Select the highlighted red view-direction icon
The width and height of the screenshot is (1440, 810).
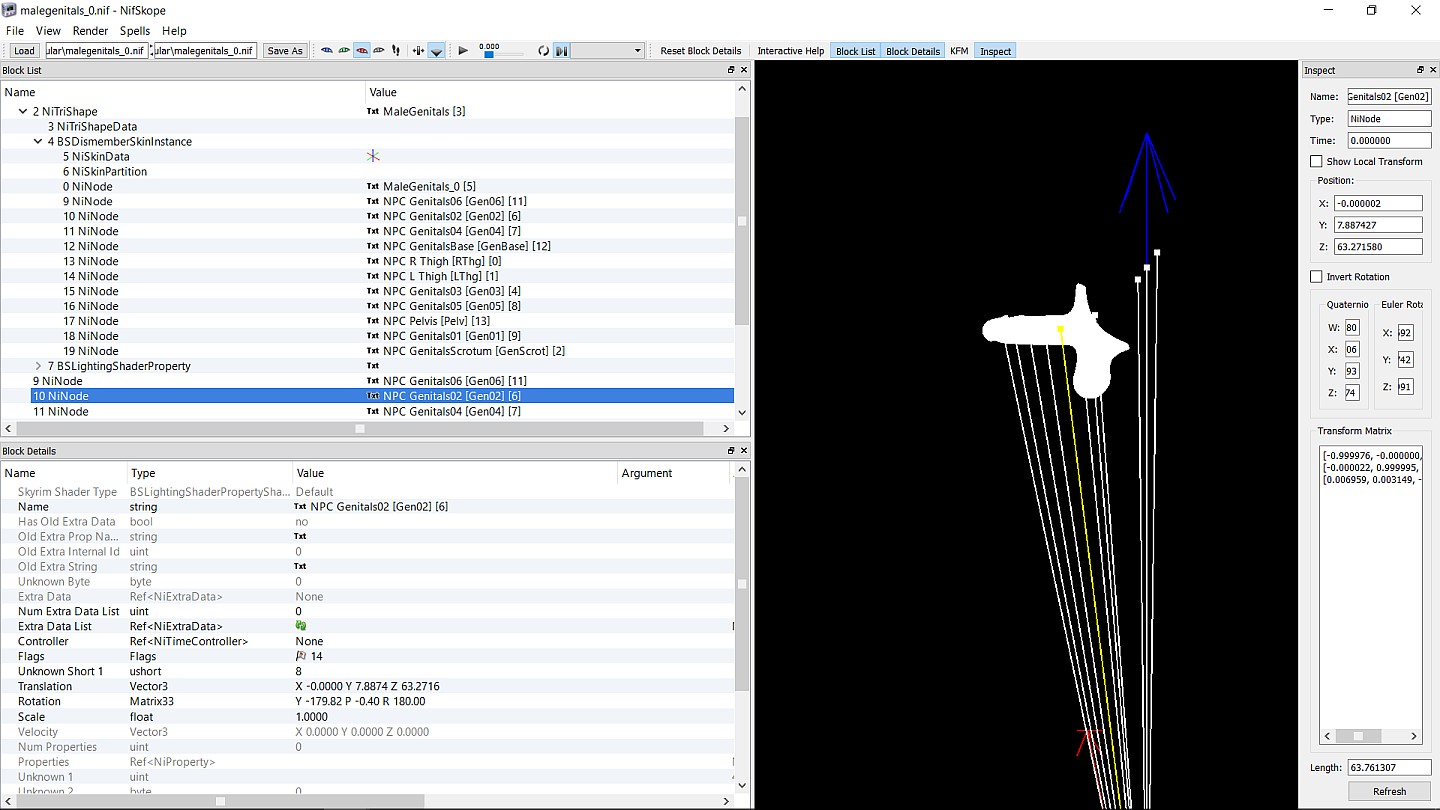click(362, 51)
